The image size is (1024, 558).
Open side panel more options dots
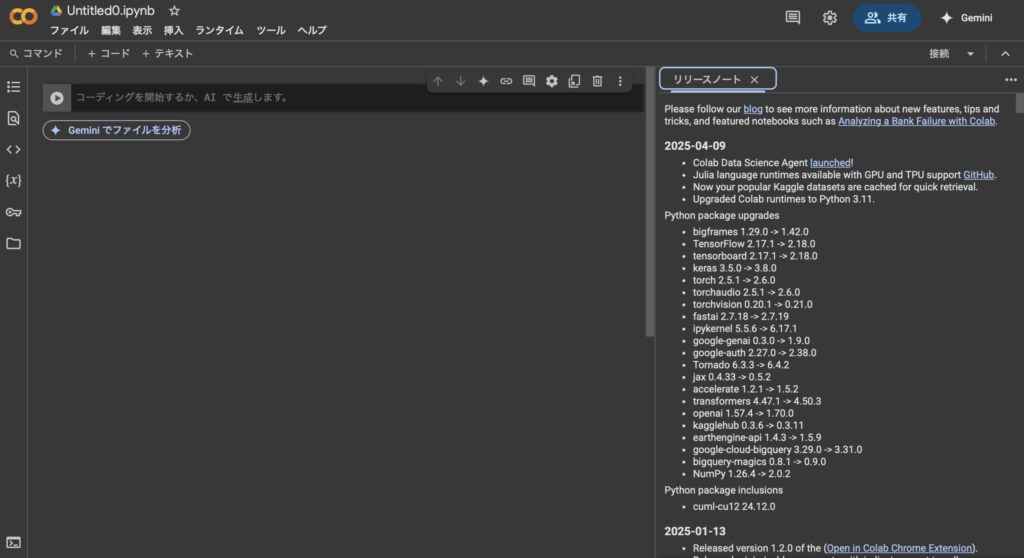1010,80
